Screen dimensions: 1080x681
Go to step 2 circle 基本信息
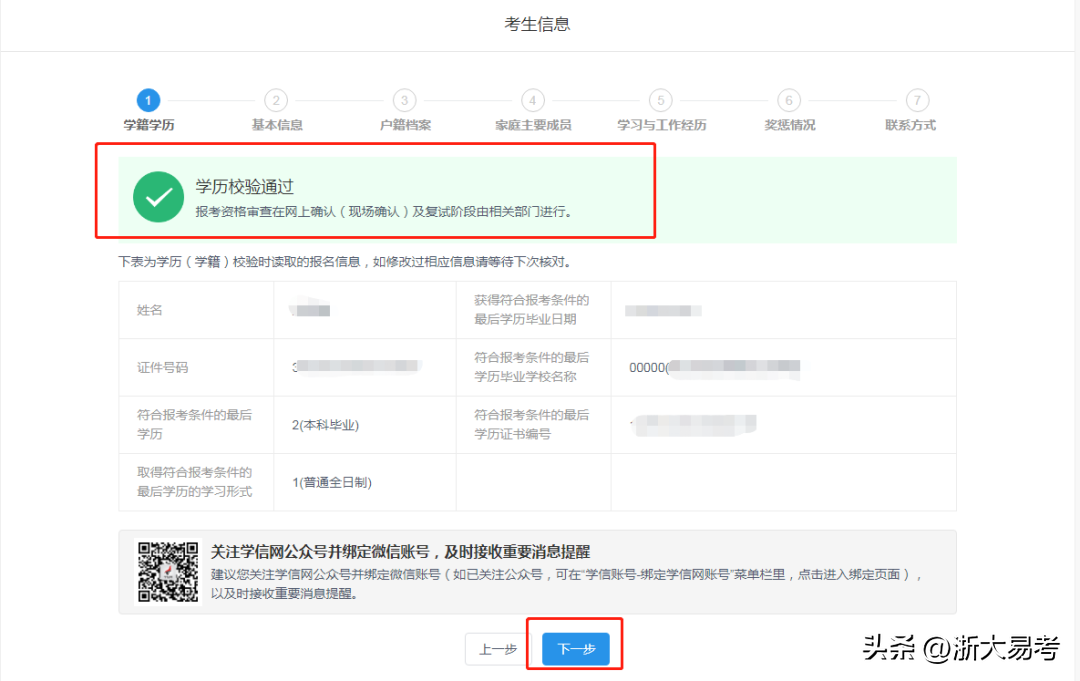click(276, 100)
